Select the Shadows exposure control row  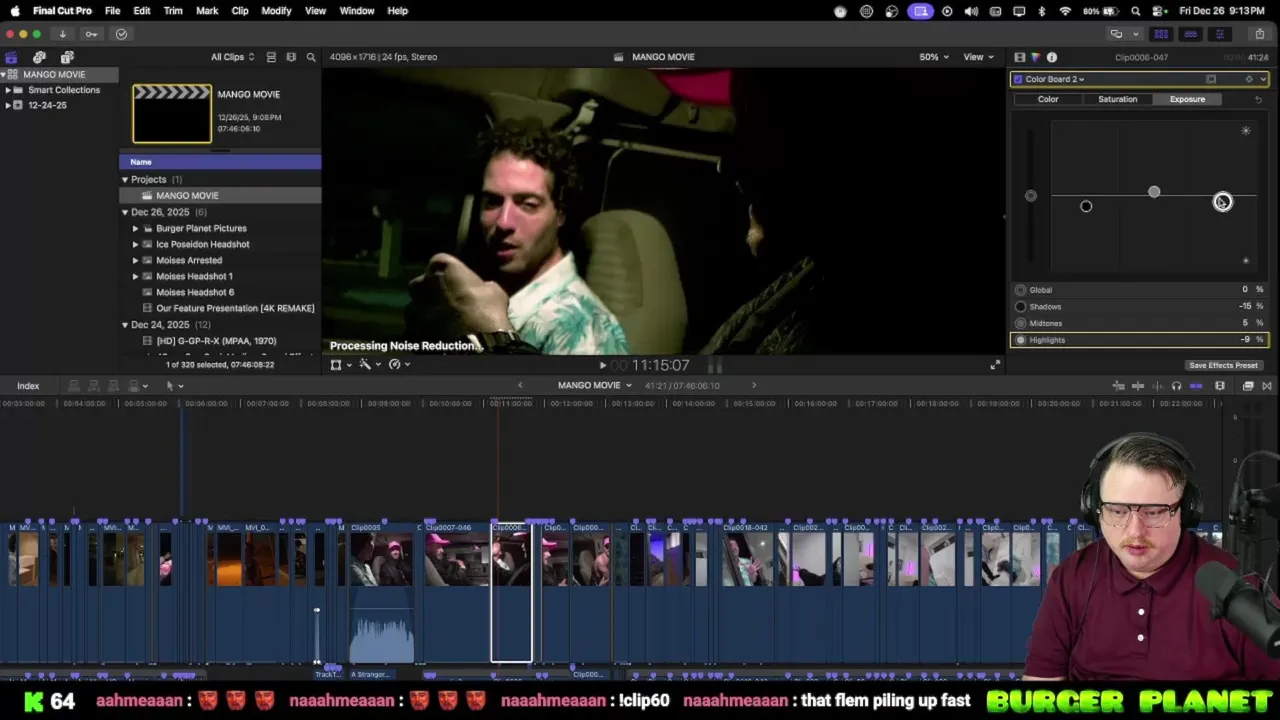(x=1140, y=307)
